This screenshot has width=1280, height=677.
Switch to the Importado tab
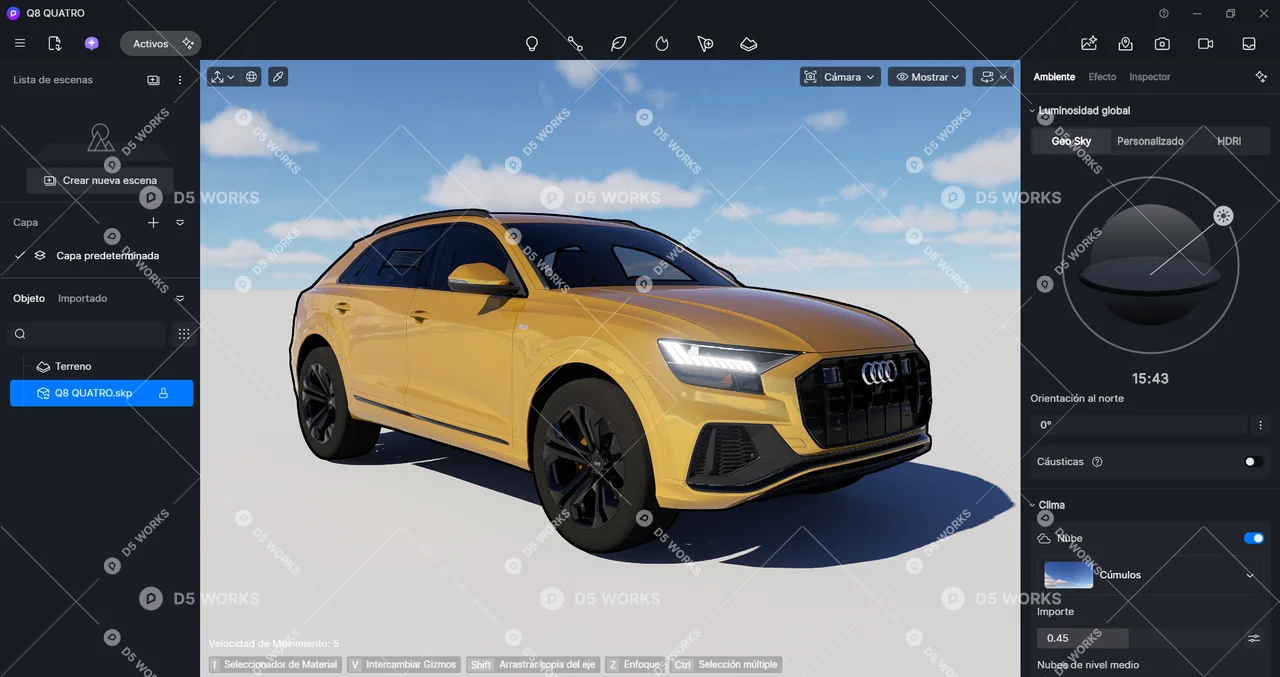click(82, 299)
